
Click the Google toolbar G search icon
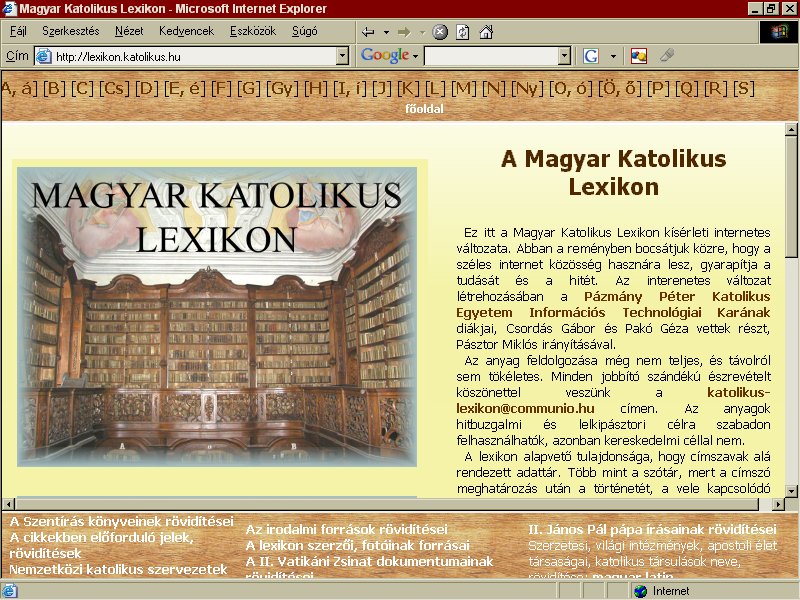click(x=591, y=56)
